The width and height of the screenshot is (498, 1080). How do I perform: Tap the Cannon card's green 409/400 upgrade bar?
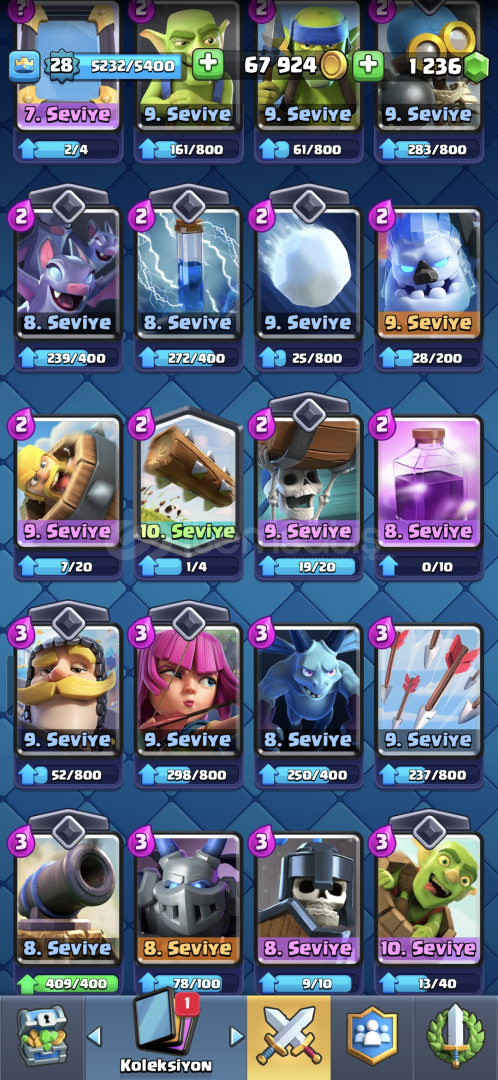point(69,983)
